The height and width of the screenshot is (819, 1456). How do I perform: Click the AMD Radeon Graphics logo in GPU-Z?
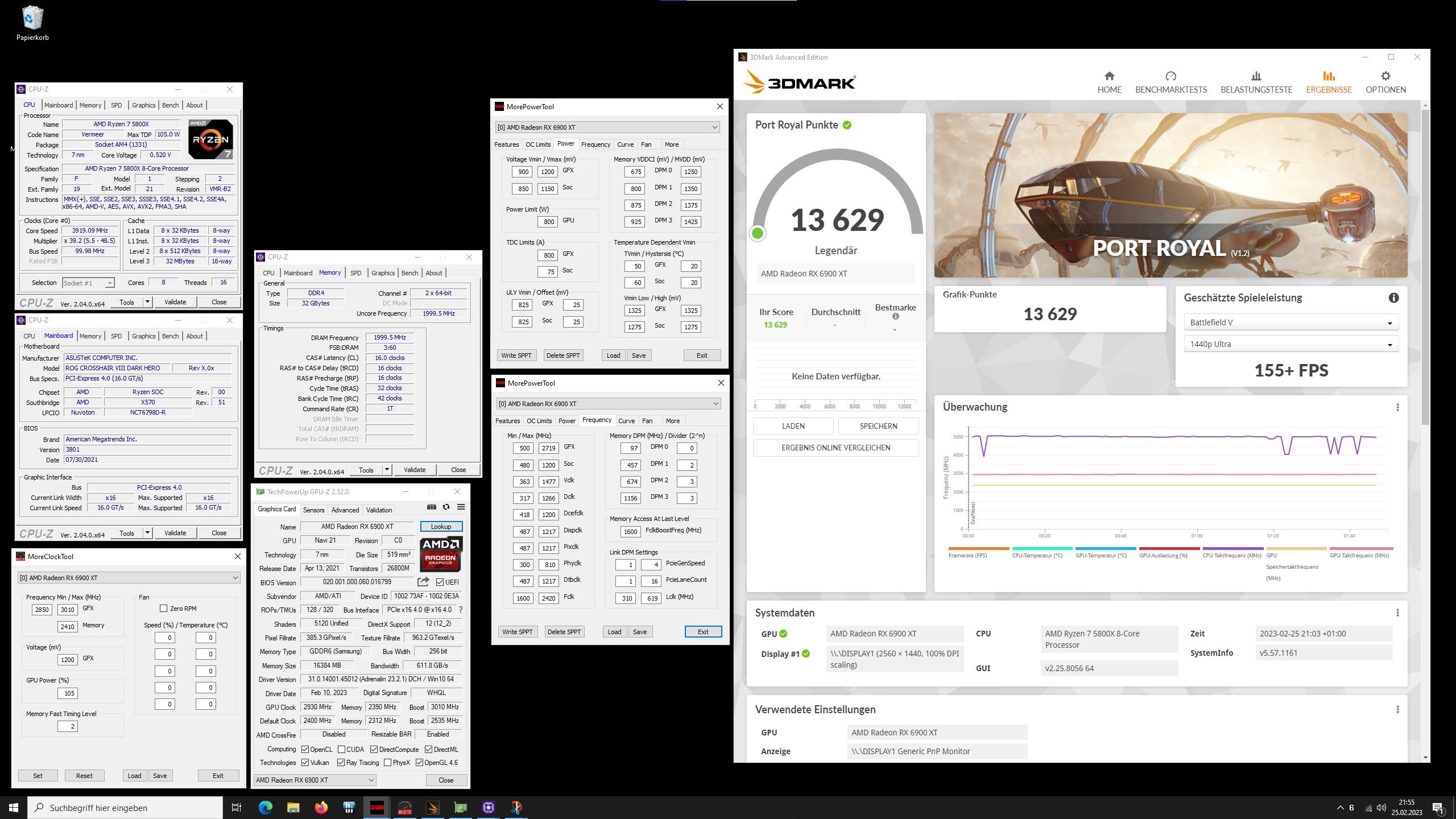click(441, 553)
